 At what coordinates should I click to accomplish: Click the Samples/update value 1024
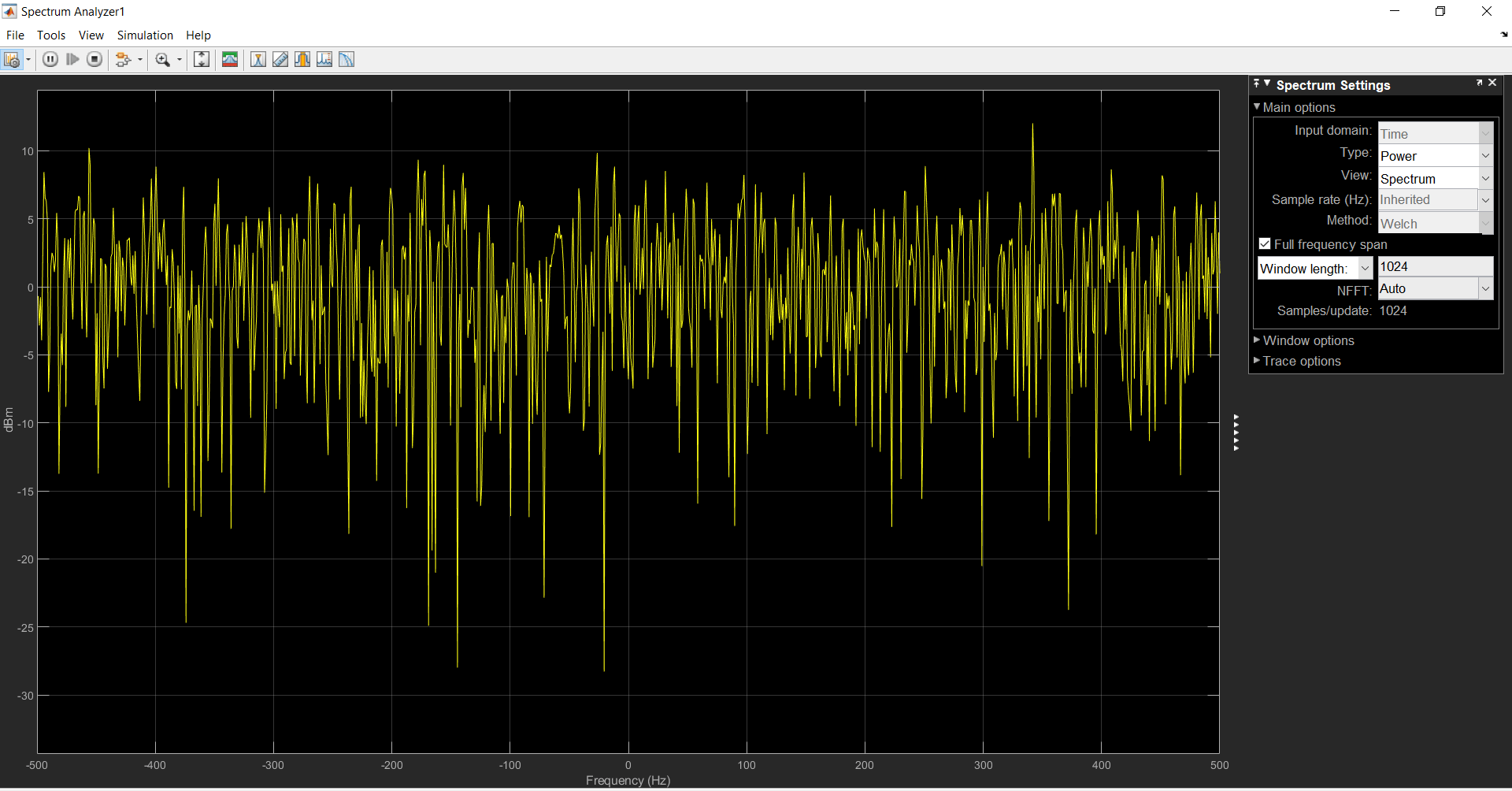[1393, 311]
